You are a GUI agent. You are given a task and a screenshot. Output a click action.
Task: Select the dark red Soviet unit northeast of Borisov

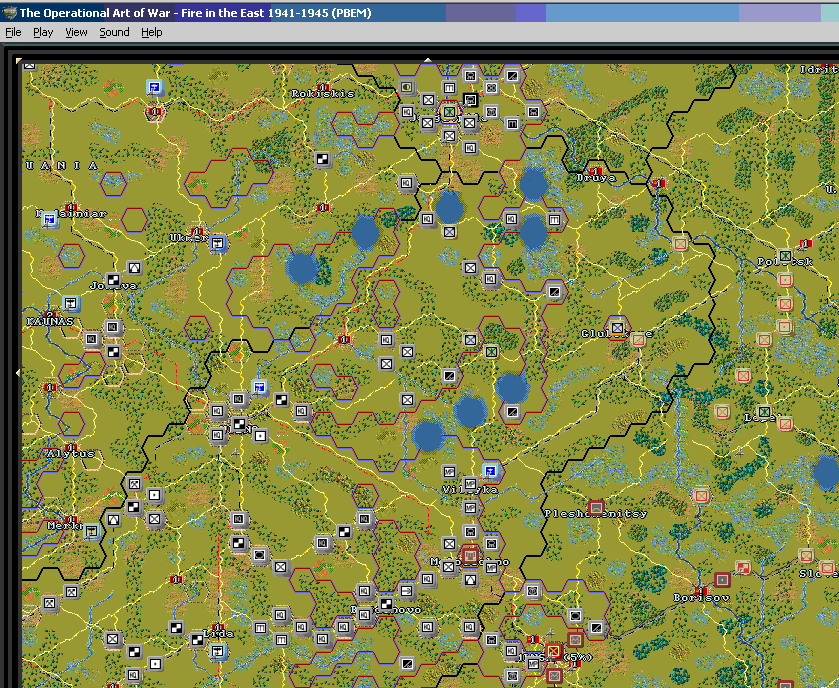(722, 579)
